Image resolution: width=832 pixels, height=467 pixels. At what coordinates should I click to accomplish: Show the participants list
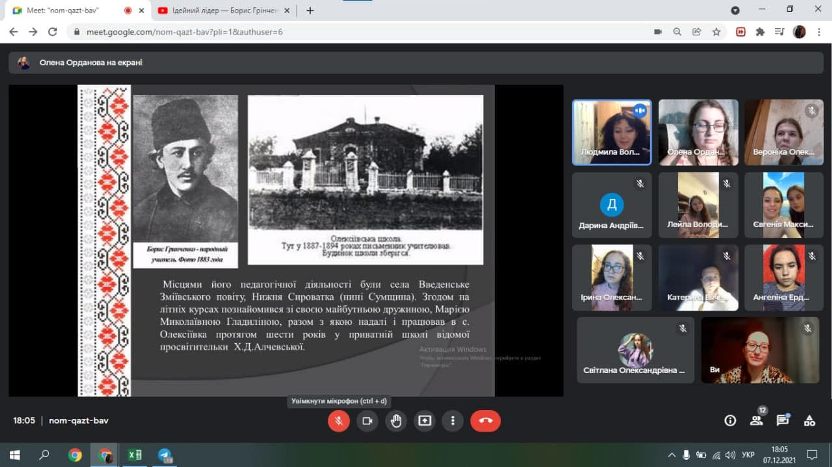click(x=756, y=421)
